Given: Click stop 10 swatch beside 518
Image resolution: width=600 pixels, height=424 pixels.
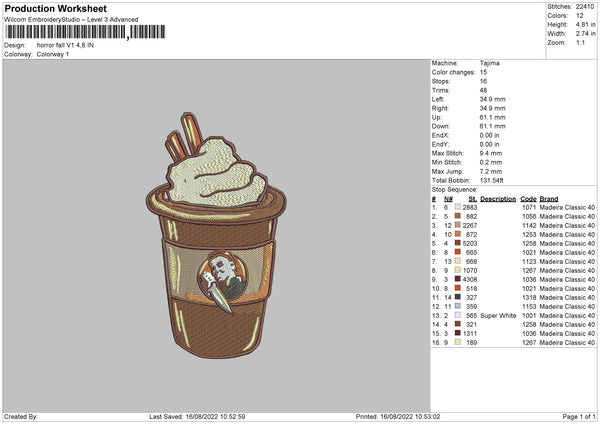Looking at the screenshot, I should (458, 288).
